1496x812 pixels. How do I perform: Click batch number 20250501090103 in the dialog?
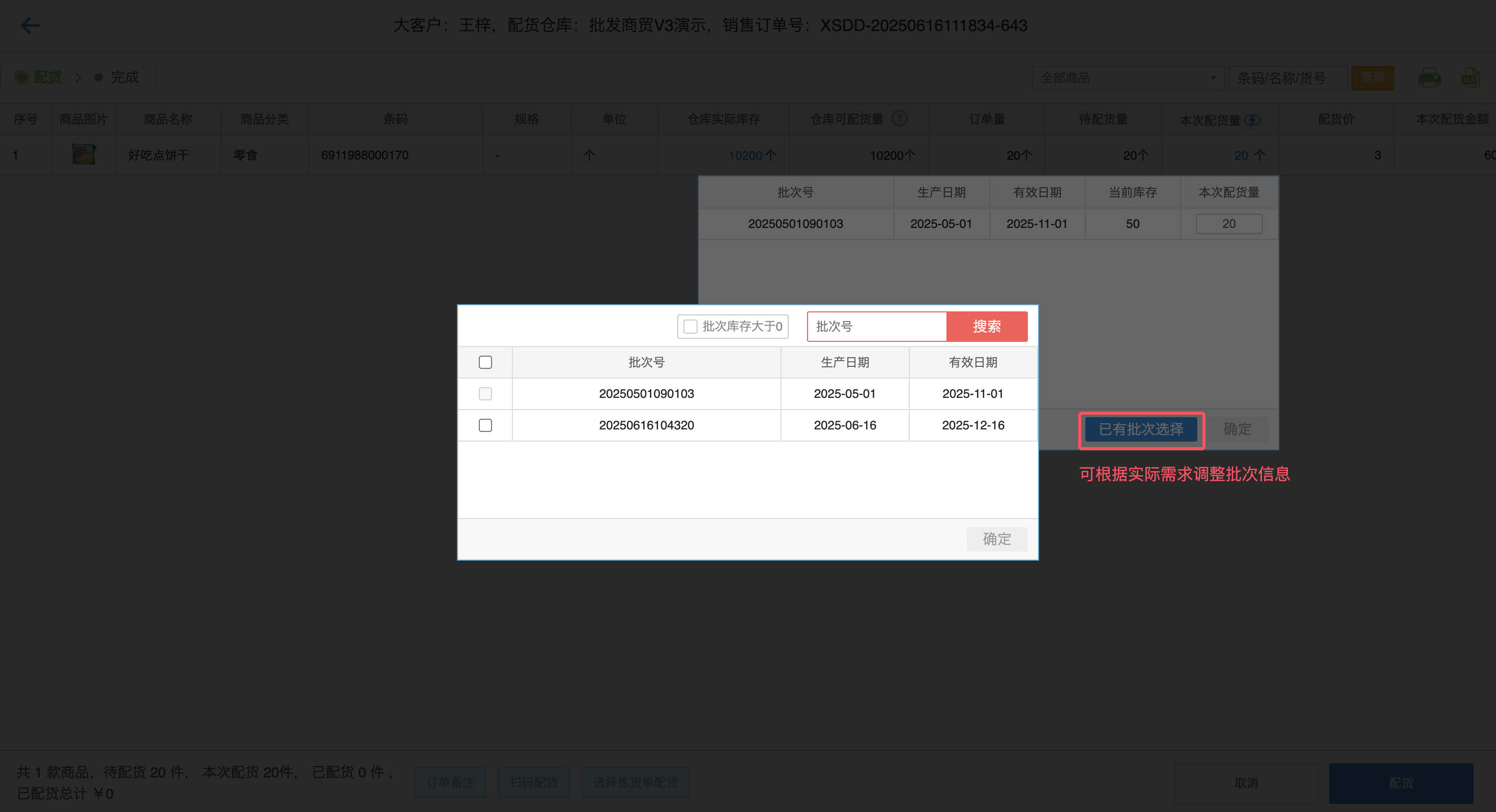[646, 394]
